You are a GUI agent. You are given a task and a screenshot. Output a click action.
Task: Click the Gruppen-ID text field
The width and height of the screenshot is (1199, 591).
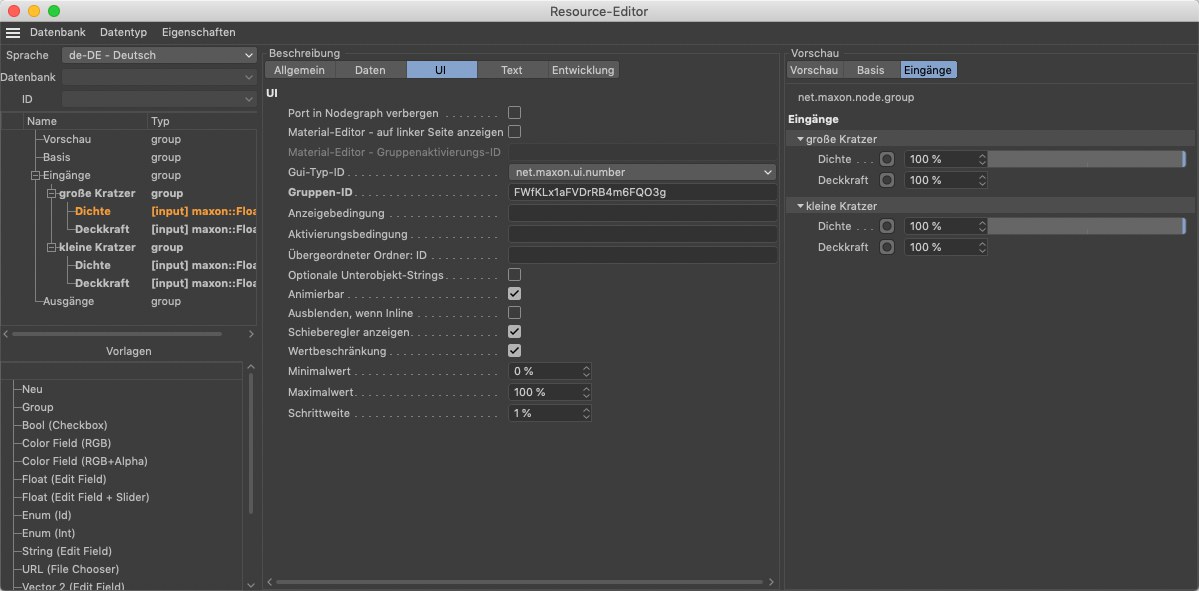(x=642, y=192)
